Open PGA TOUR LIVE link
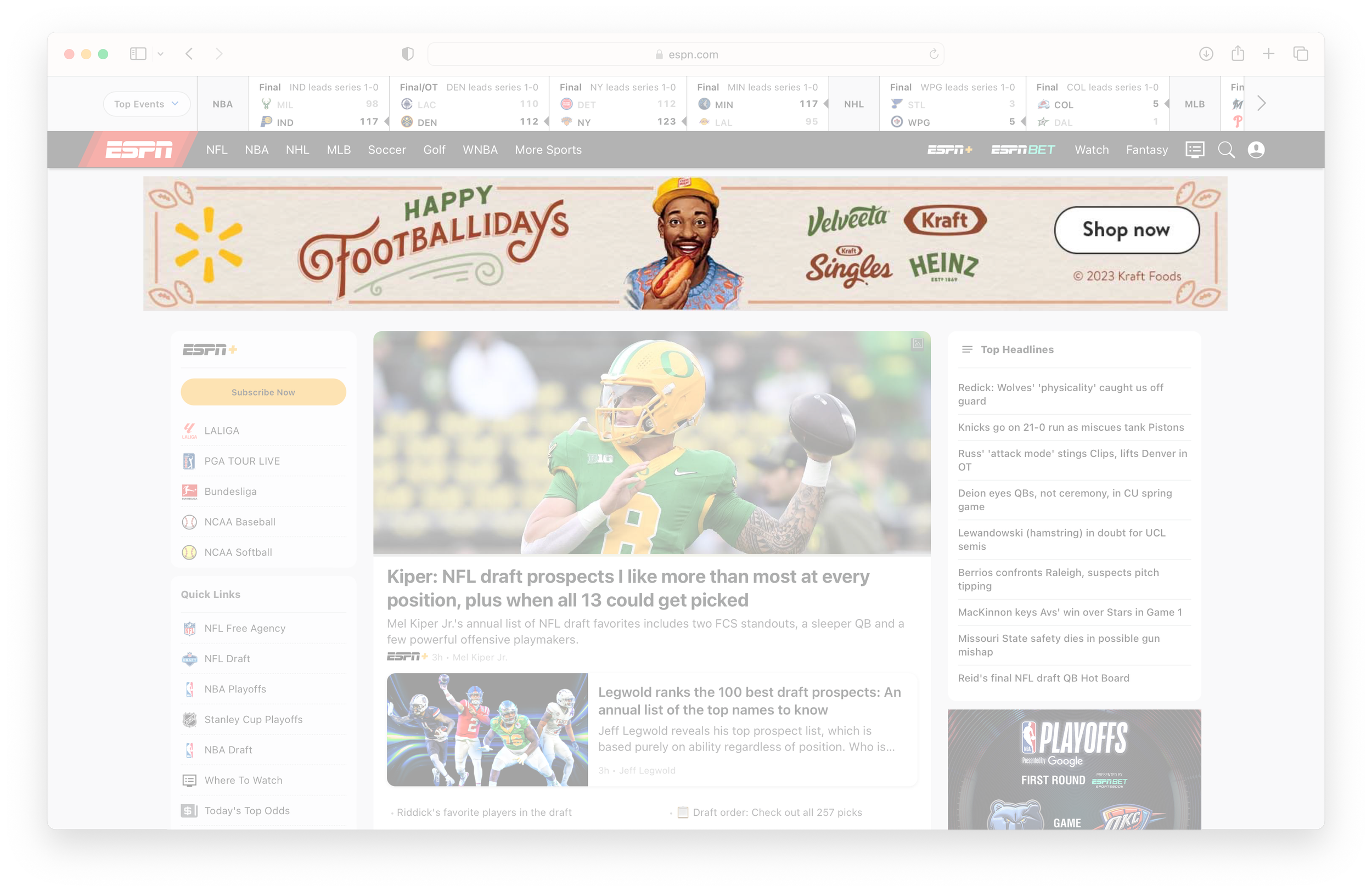1372x892 pixels. coord(263,461)
